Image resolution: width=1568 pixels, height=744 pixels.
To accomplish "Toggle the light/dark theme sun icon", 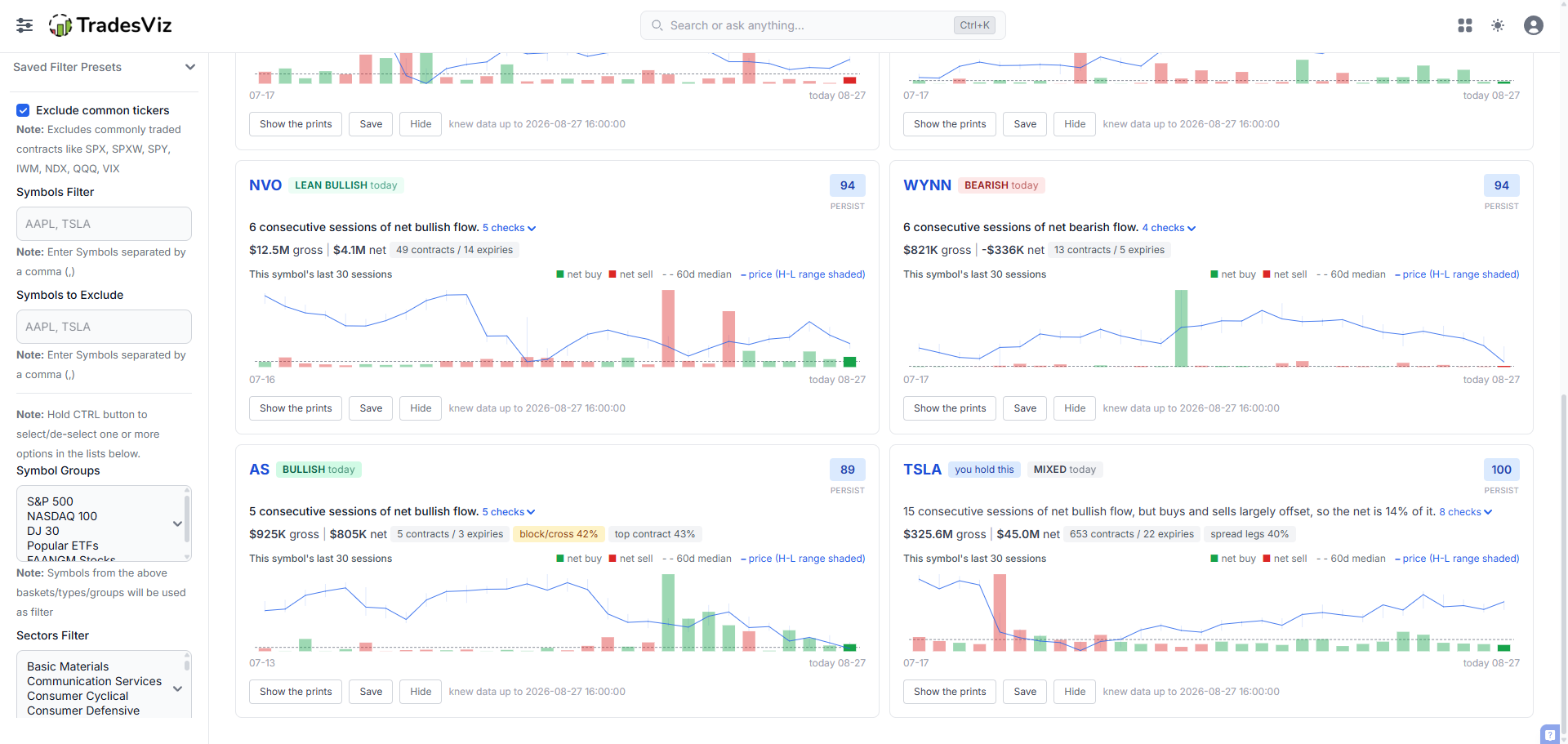I will point(1498,25).
